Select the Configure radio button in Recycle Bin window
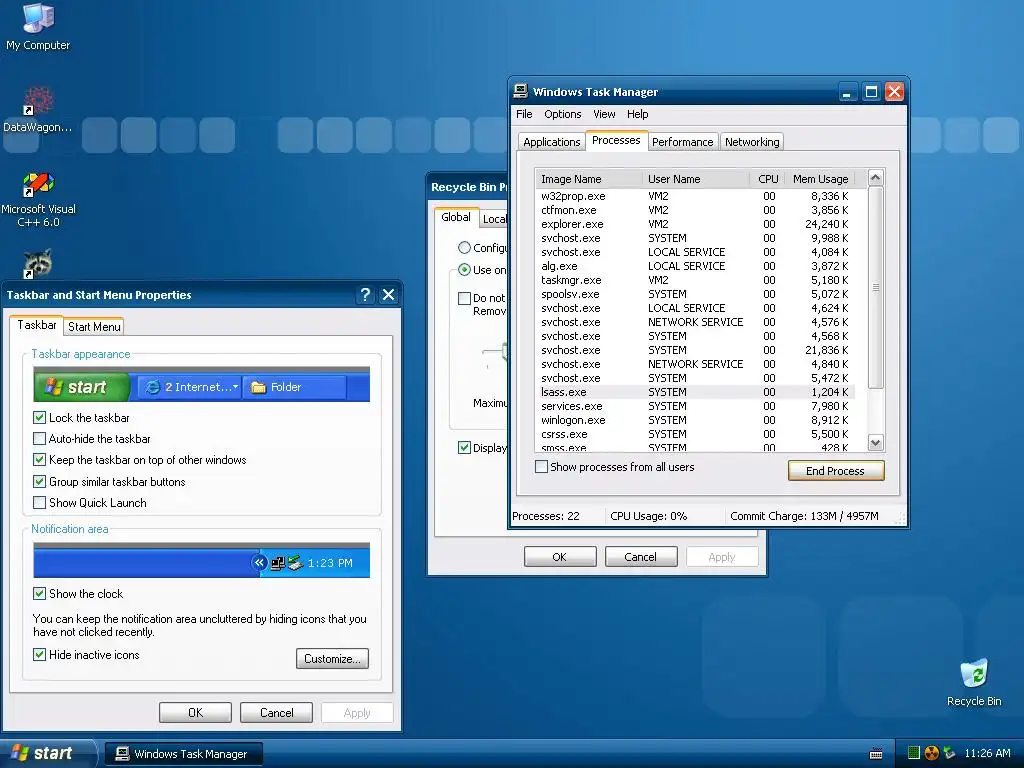1024x768 pixels. (x=464, y=248)
